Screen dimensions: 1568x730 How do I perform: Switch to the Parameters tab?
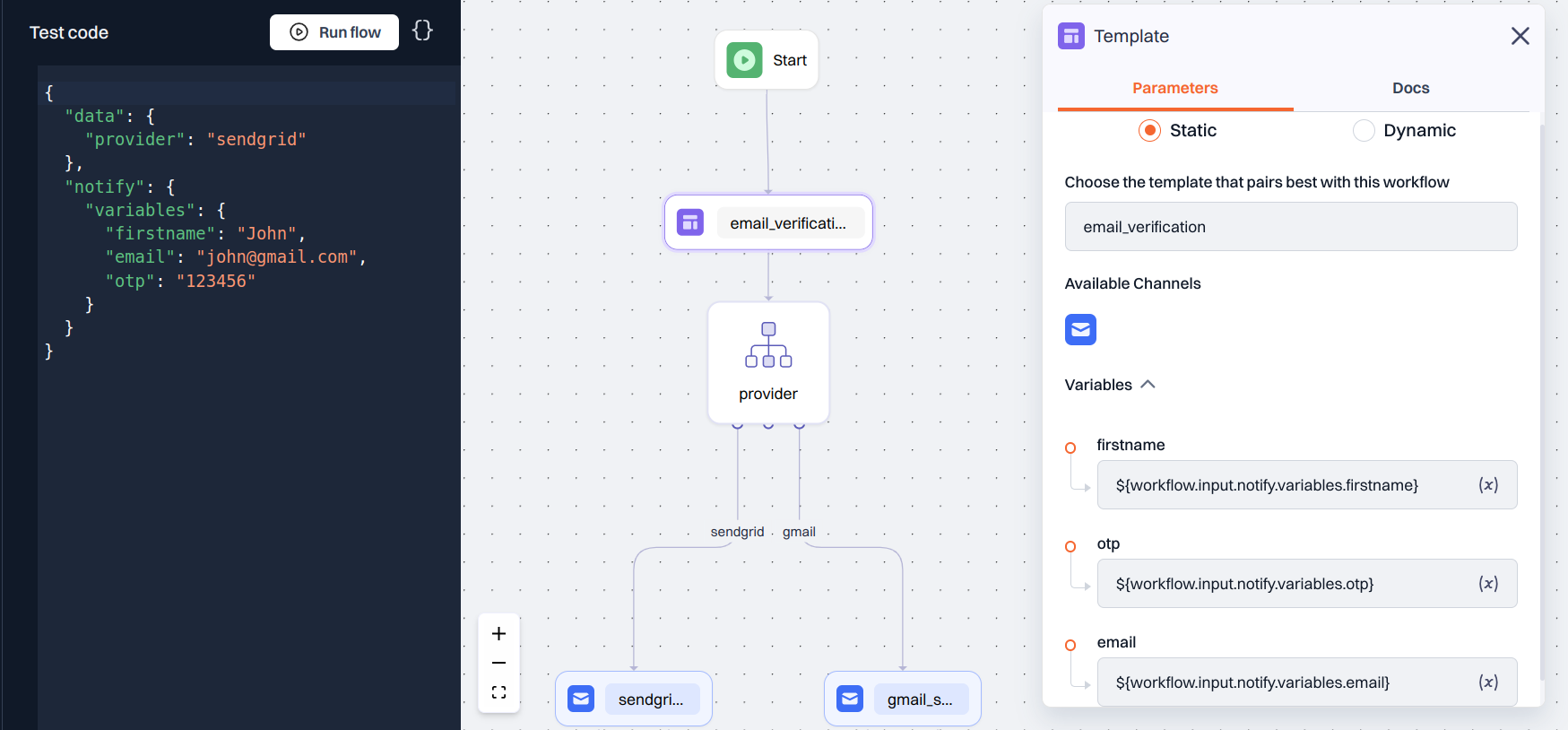[x=1175, y=88]
